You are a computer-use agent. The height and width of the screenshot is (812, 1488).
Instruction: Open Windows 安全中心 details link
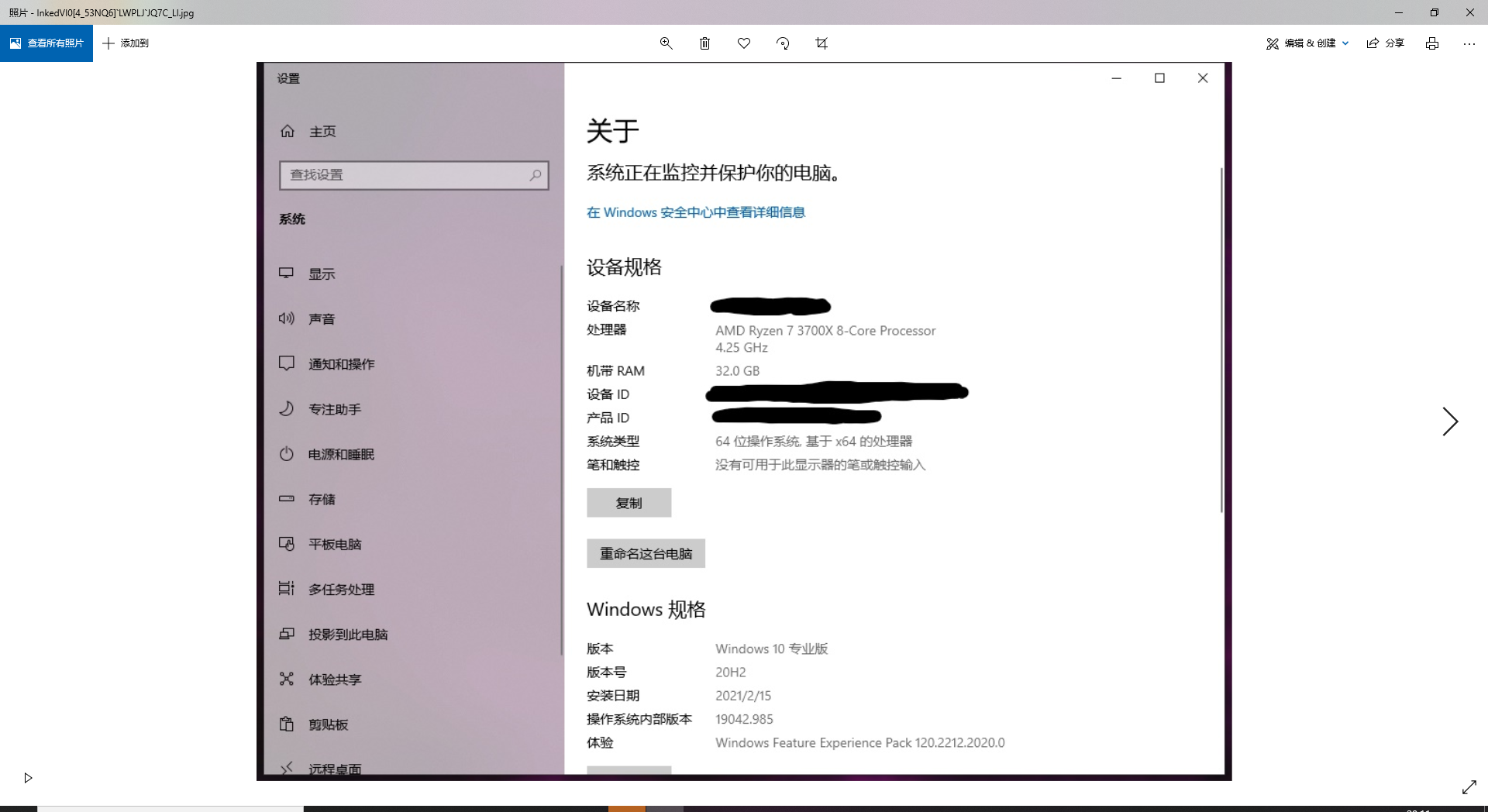coord(695,212)
